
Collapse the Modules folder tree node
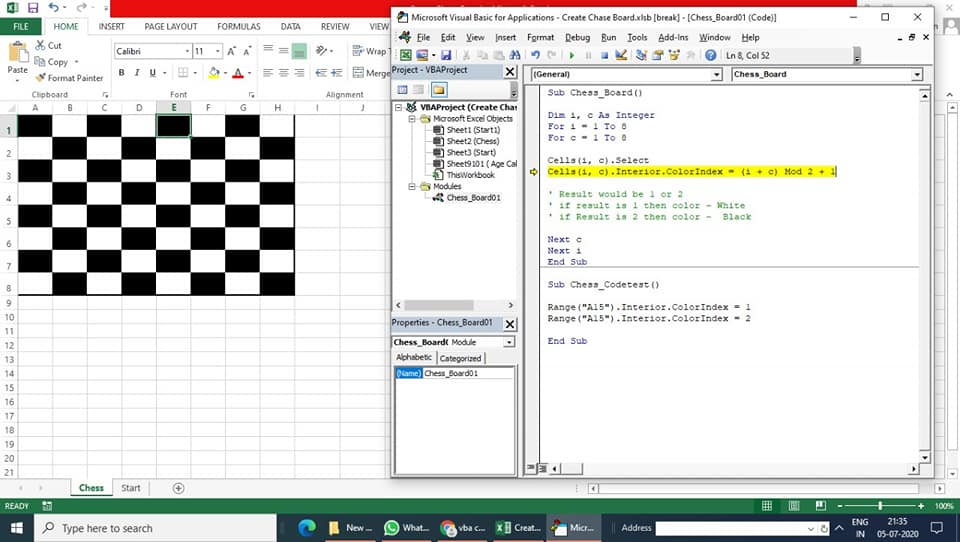coord(412,186)
